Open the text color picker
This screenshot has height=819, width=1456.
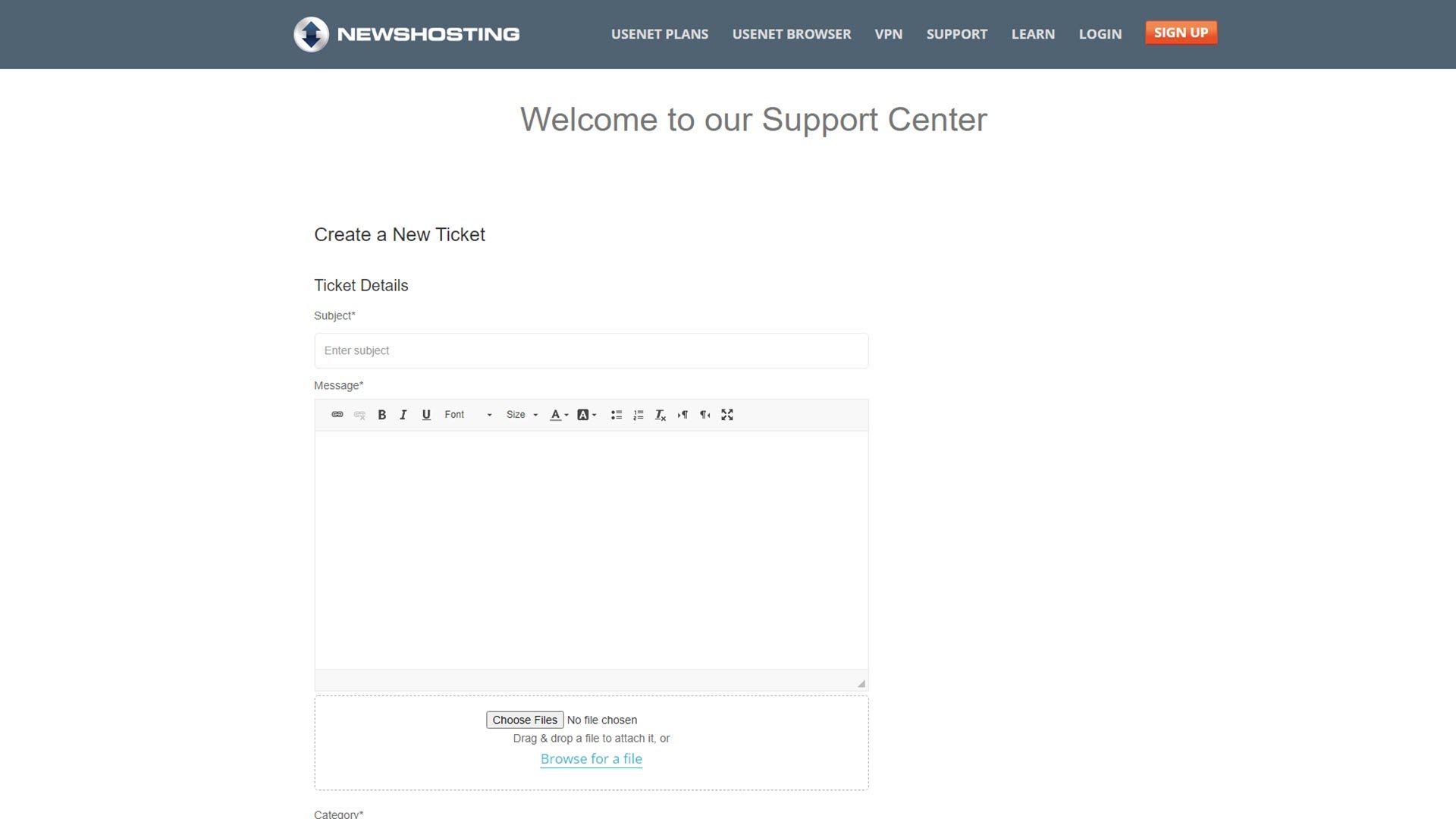(x=559, y=415)
